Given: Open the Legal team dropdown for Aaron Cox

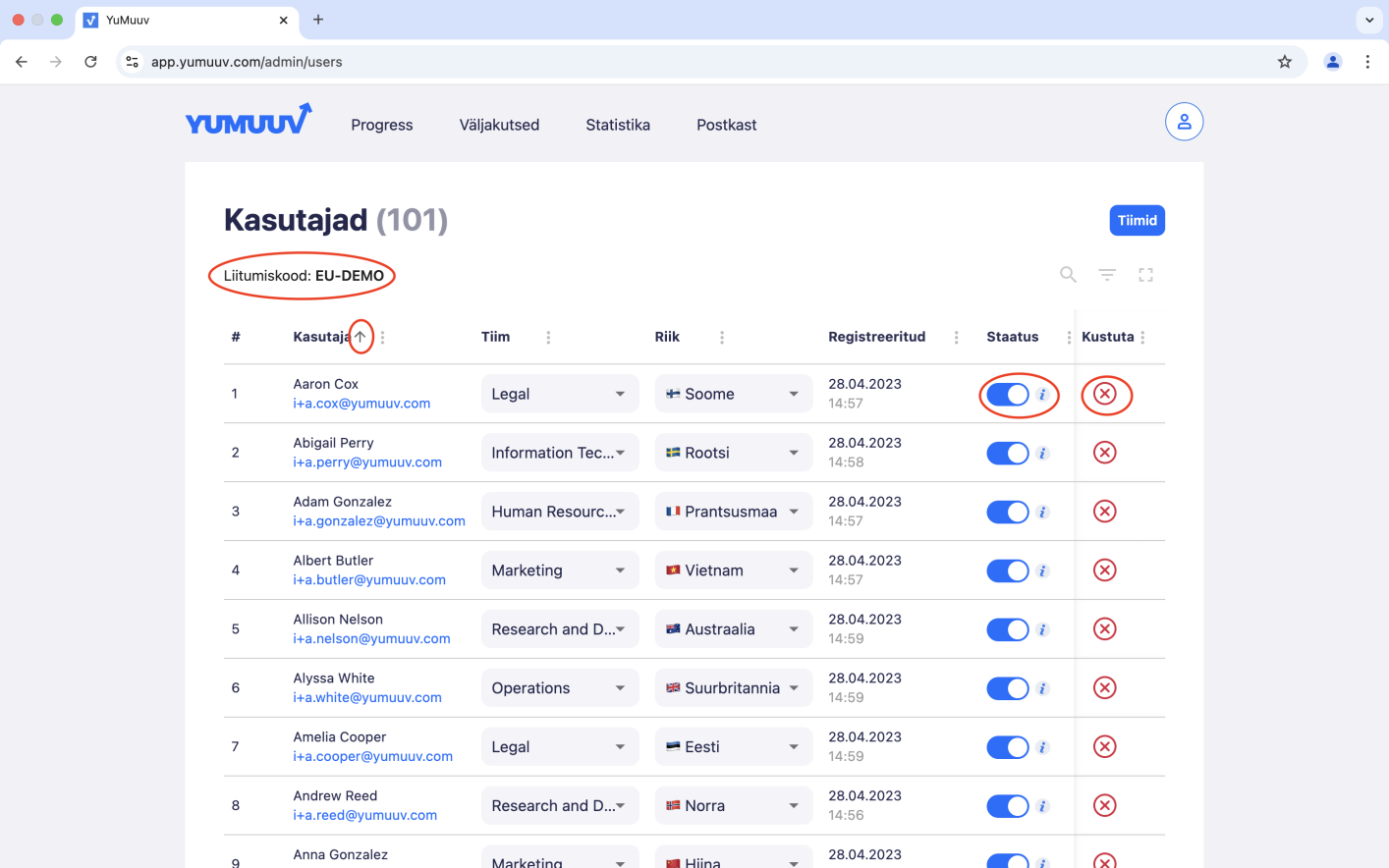Looking at the screenshot, I should [x=560, y=394].
